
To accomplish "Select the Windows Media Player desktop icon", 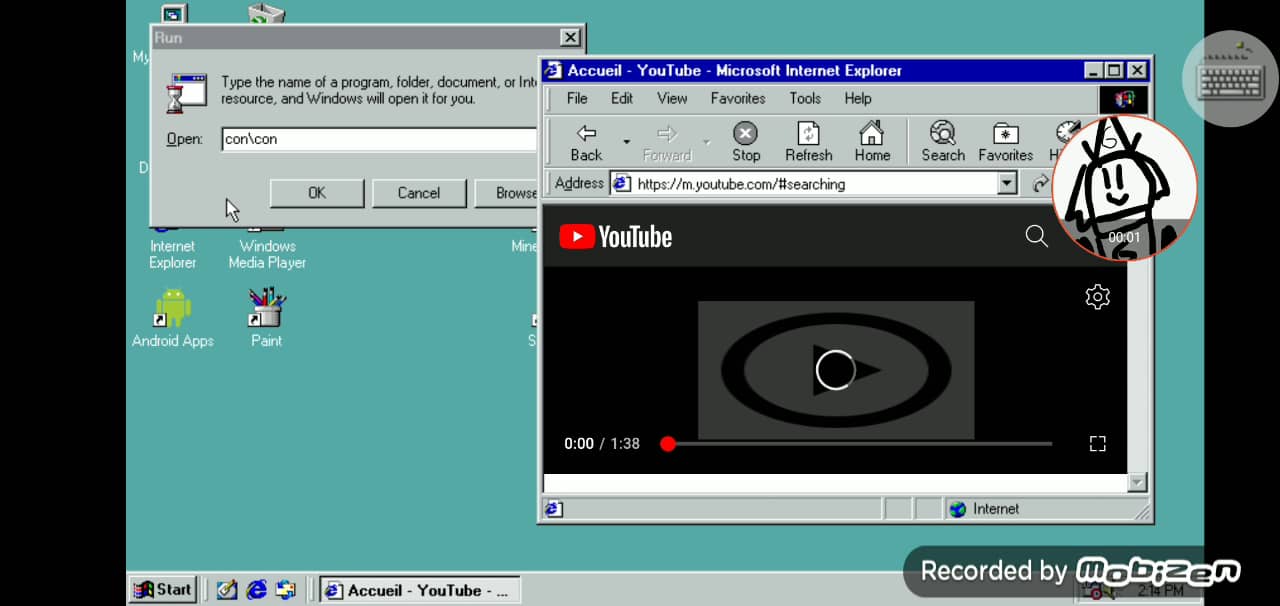I will (x=267, y=243).
